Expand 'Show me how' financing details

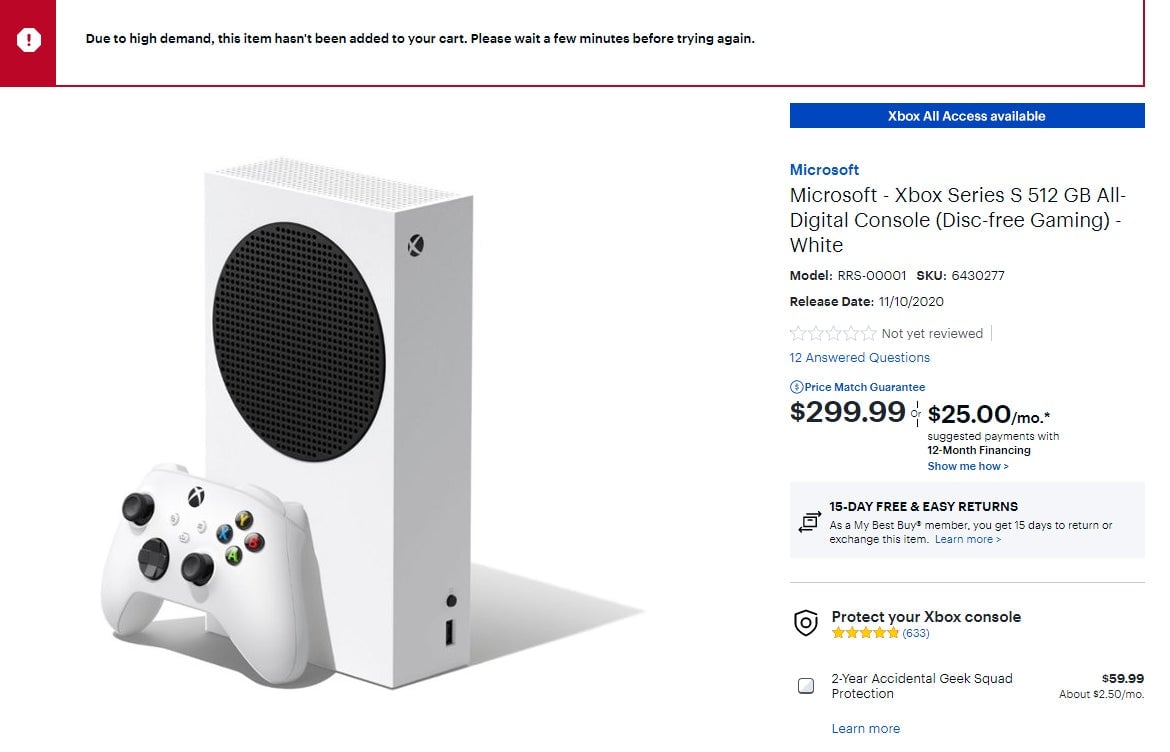pos(967,466)
